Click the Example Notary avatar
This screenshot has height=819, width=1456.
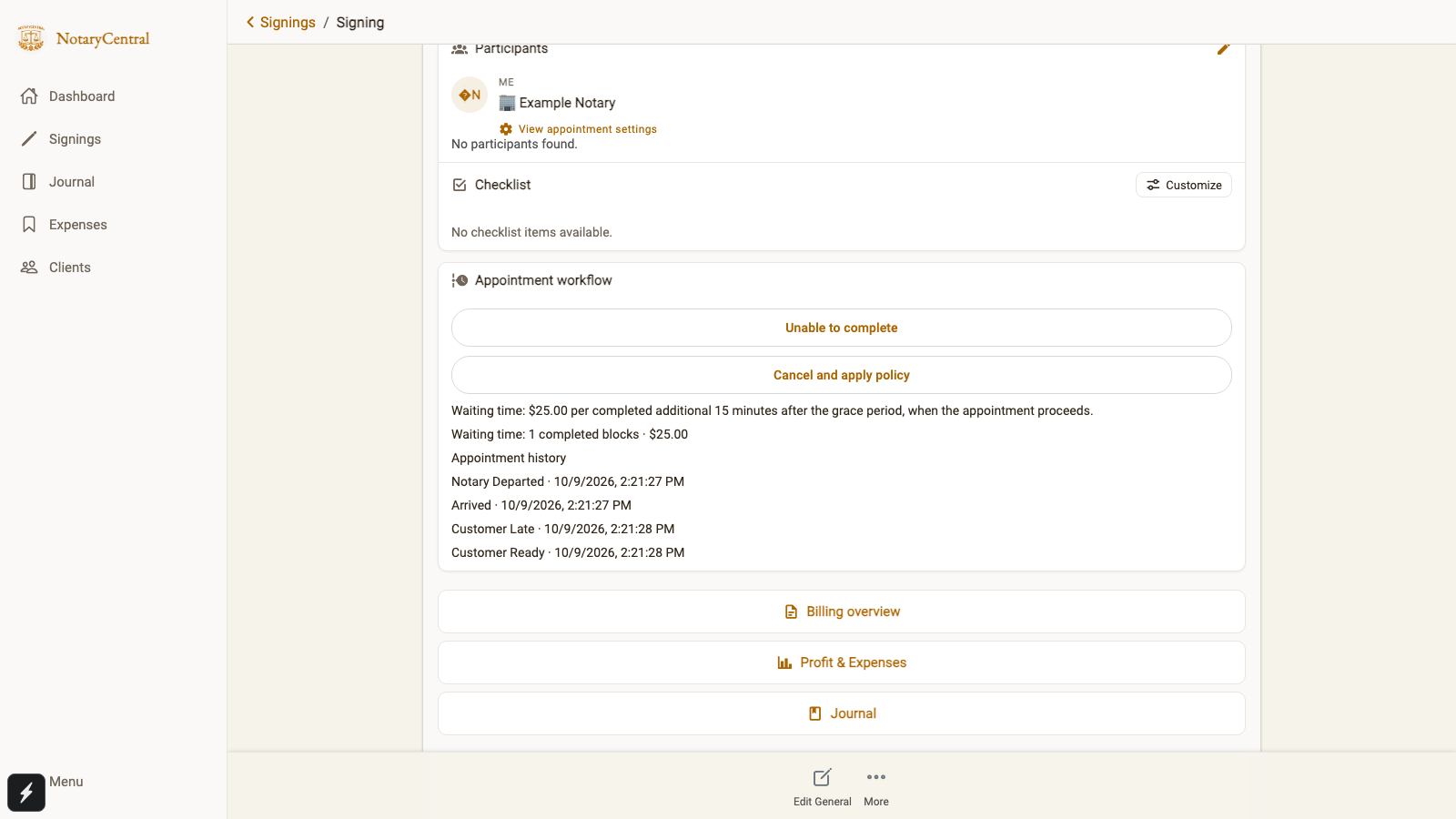pos(470,95)
